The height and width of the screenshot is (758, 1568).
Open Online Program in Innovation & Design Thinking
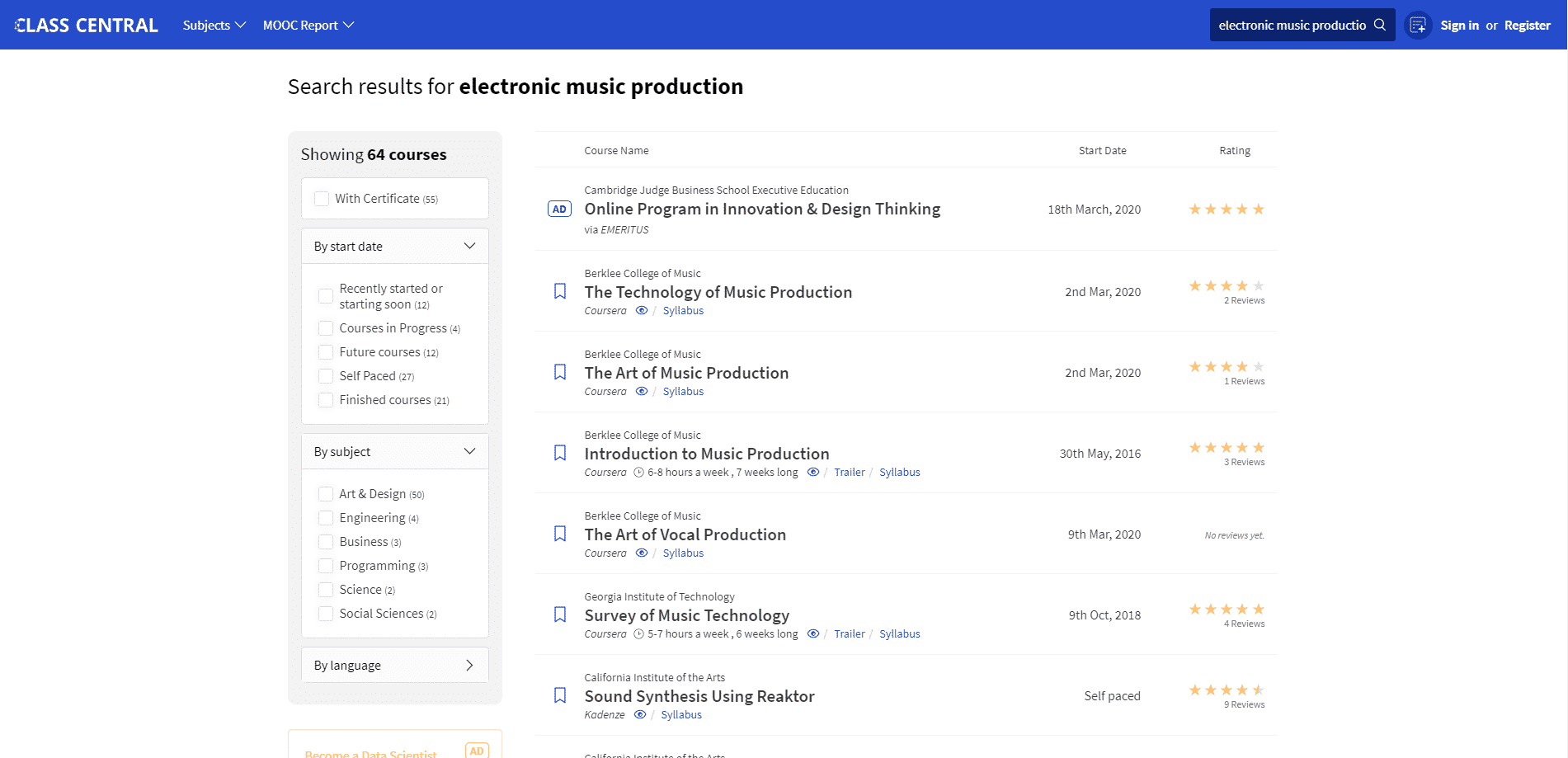pos(762,210)
